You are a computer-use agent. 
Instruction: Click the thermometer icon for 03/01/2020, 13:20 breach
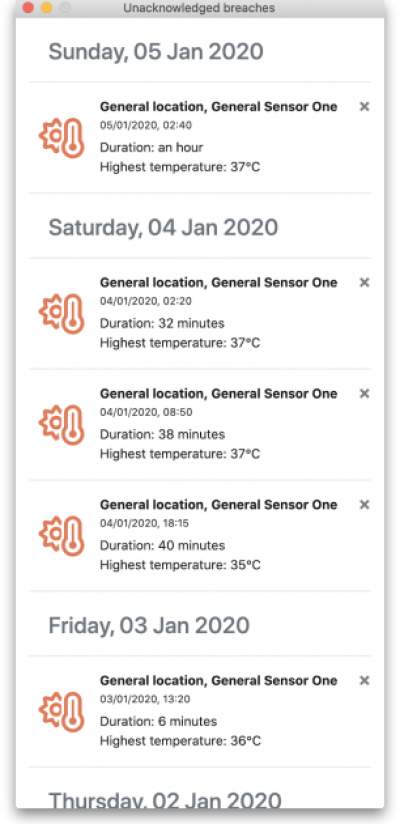pos(62,712)
